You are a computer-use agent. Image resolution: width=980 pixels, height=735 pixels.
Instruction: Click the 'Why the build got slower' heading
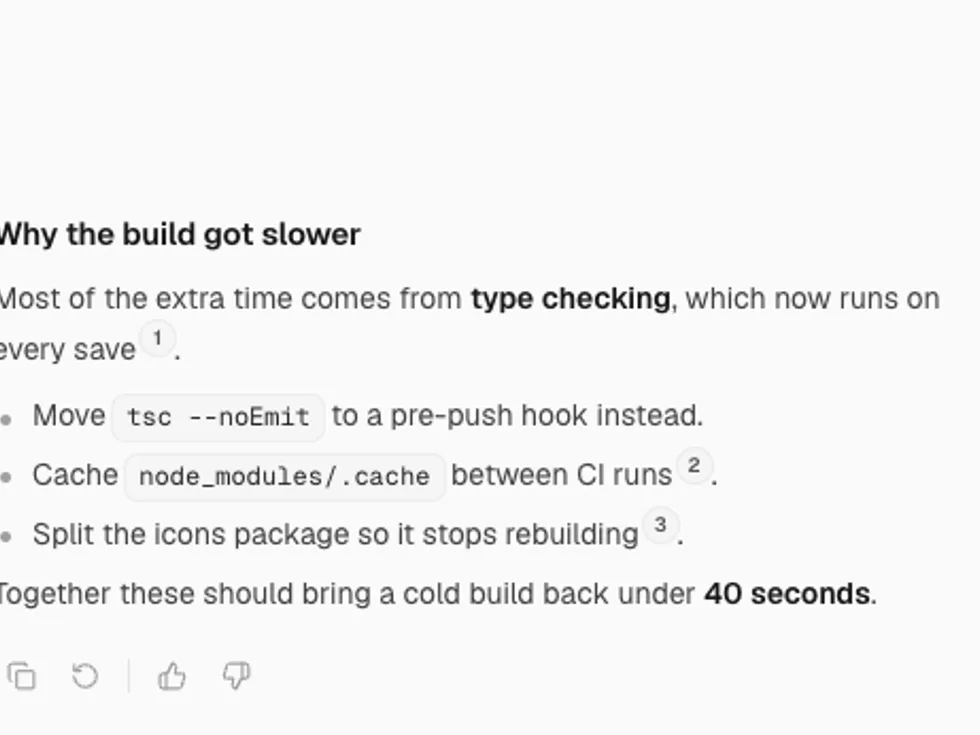[x=179, y=234]
